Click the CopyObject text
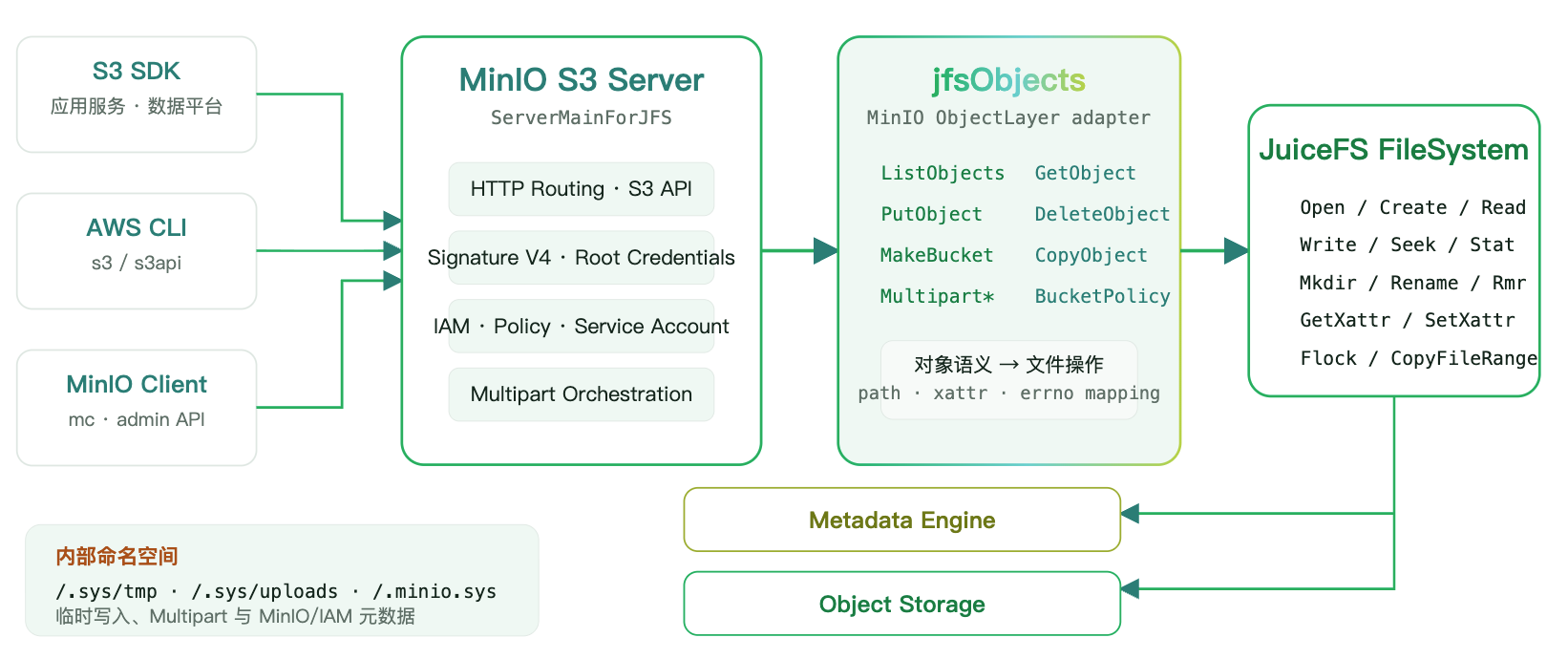The image size is (1568, 659). [x=1091, y=255]
